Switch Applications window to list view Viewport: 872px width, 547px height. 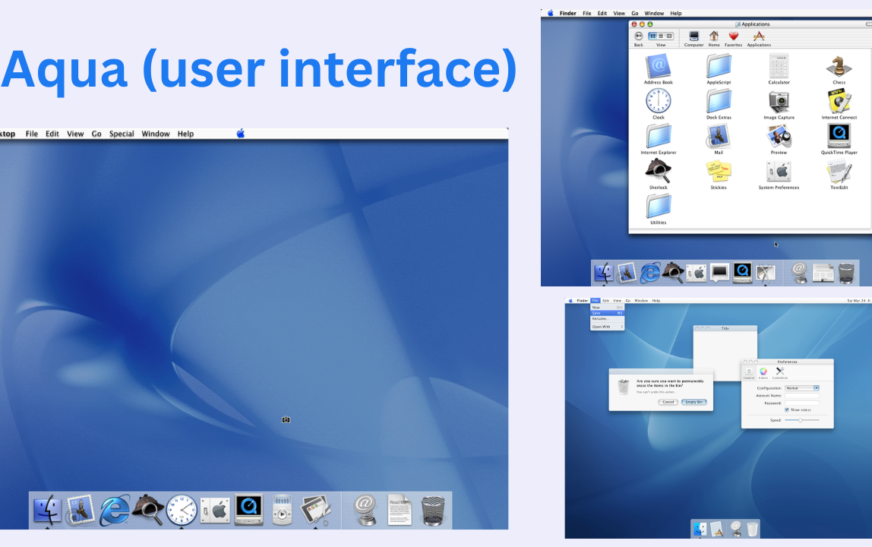pyautogui.click(x=661, y=36)
